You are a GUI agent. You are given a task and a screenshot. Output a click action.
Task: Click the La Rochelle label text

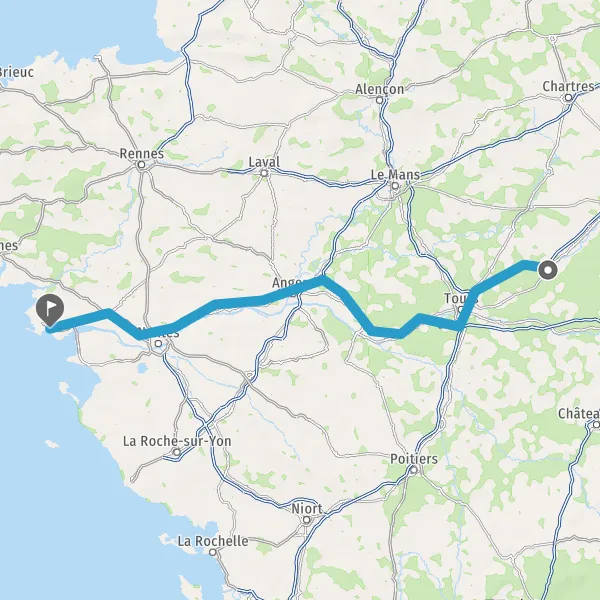[213, 541]
